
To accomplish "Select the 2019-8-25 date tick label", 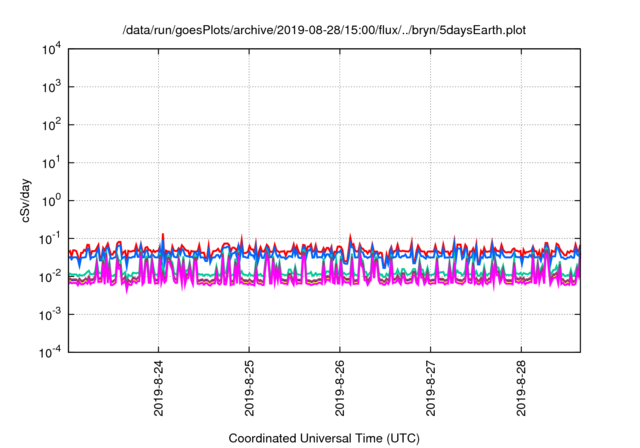I will (x=250, y=388).
